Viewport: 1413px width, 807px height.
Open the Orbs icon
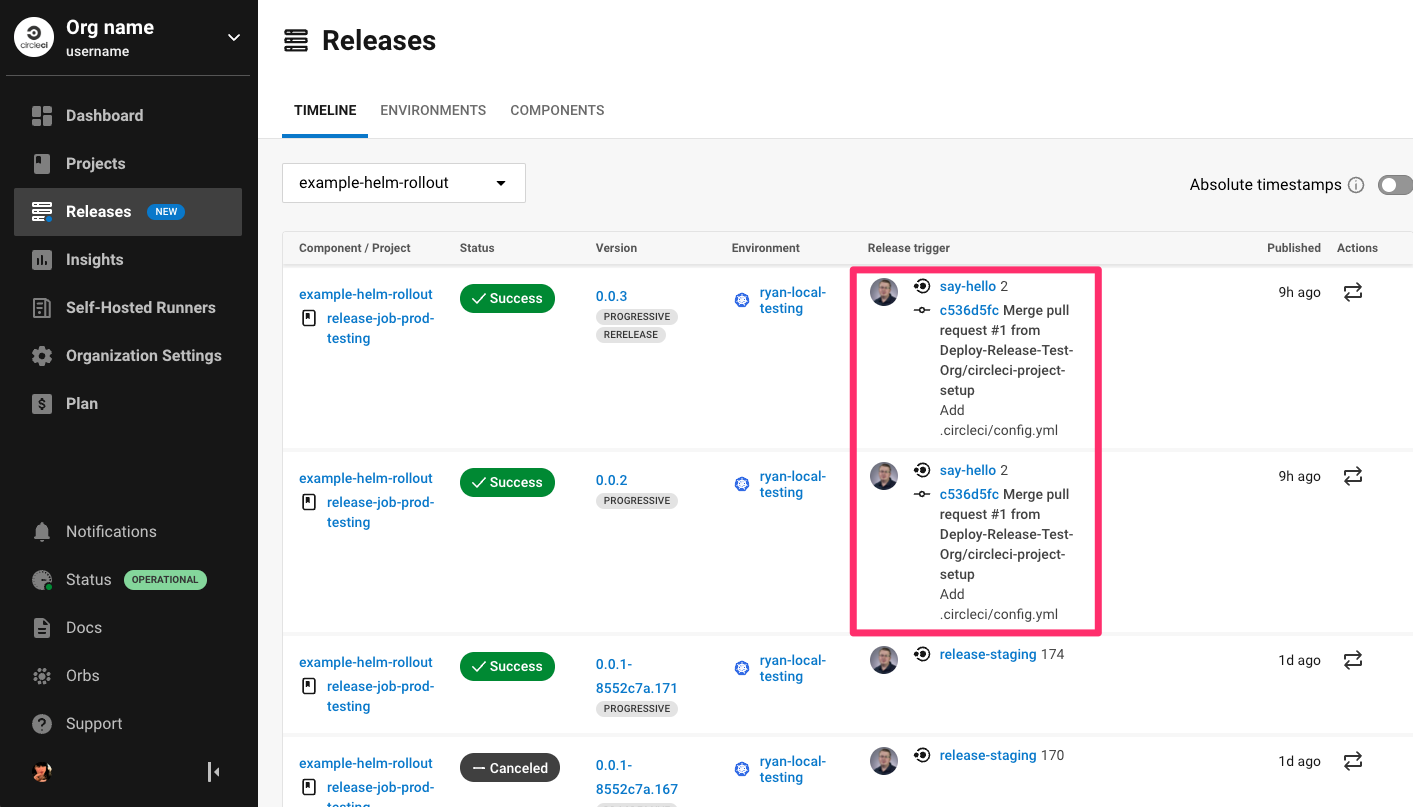(42, 676)
